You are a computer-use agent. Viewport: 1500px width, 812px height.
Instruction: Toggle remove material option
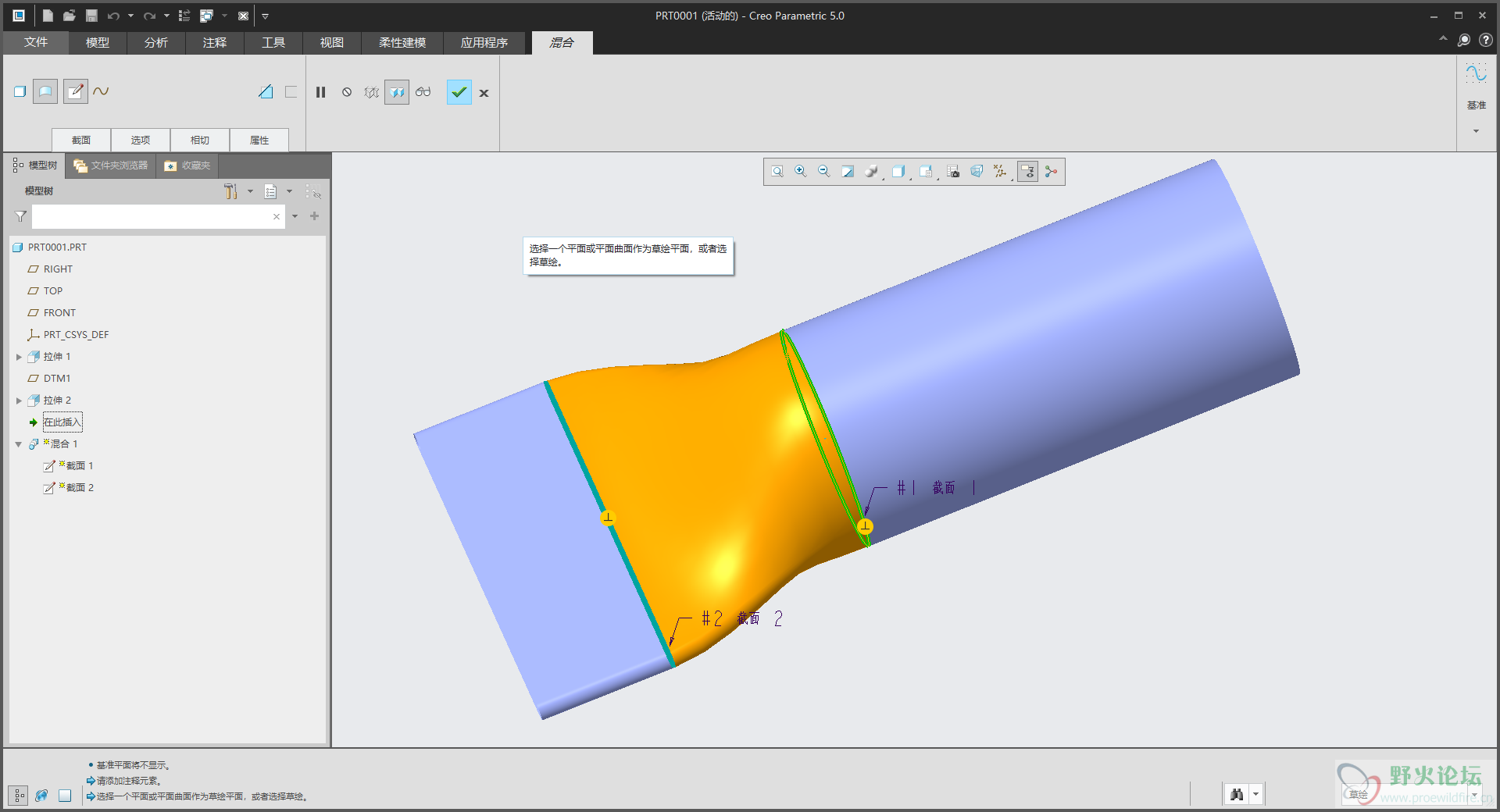tap(266, 91)
